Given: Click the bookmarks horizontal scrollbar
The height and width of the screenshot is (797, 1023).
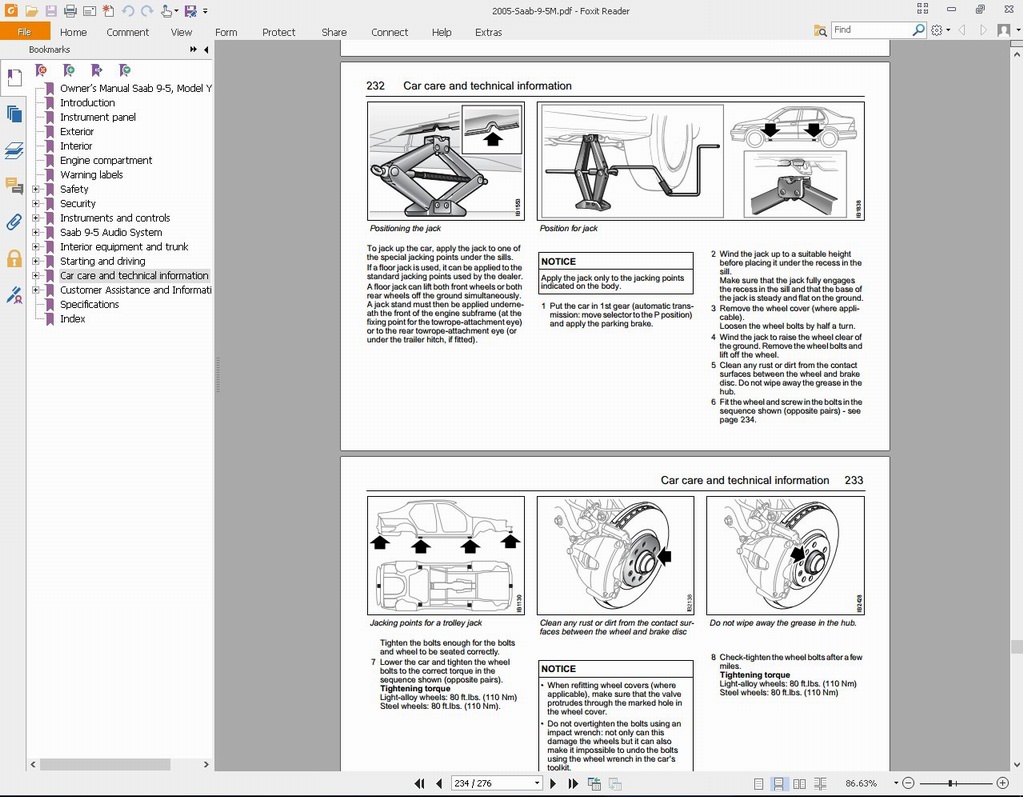Looking at the screenshot, I should [x=105, y=764].
